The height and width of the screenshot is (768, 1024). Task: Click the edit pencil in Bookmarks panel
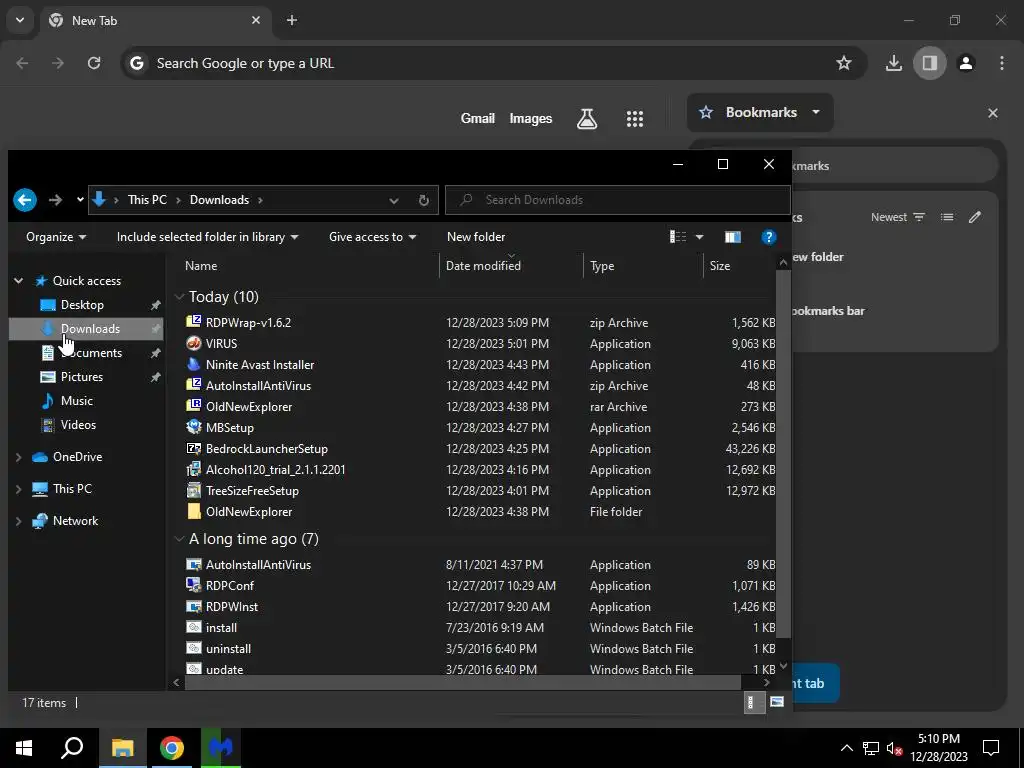974,217
